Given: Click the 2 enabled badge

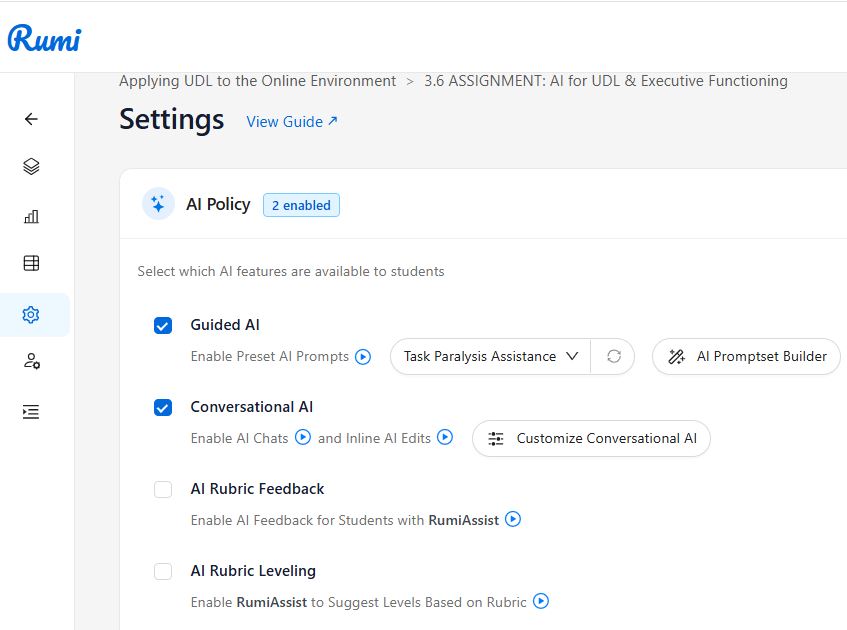Looking at the screenshot, I should (301, 205).
